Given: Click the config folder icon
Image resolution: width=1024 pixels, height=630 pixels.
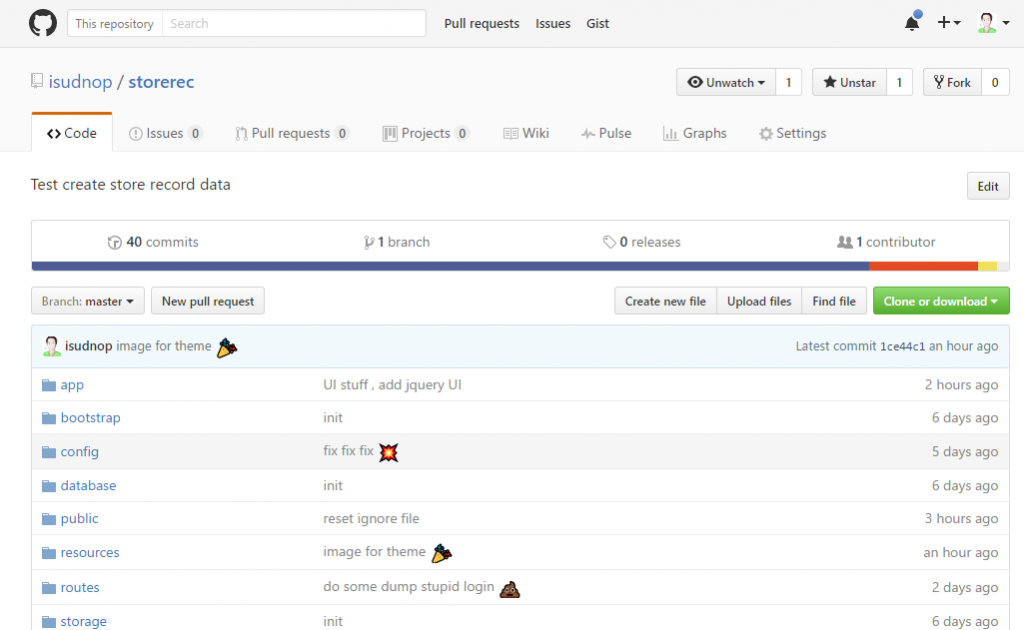Looking at the screenshot, I should coord(48,452).
